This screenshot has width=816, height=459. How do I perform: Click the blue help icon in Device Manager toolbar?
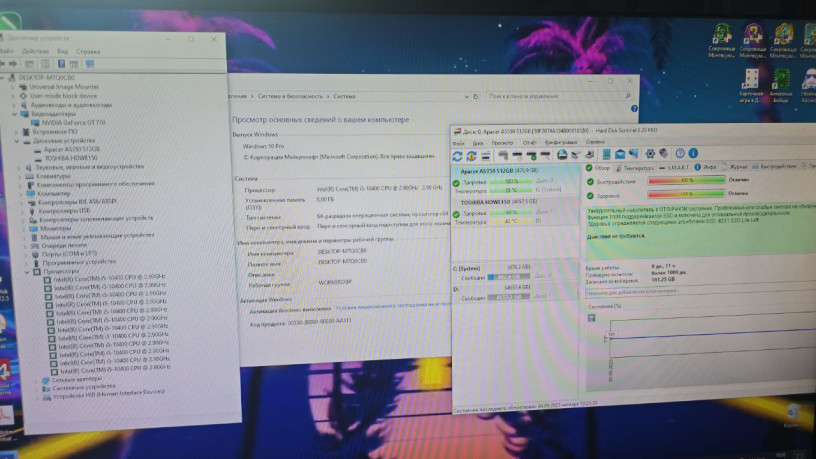pos(61,63)
